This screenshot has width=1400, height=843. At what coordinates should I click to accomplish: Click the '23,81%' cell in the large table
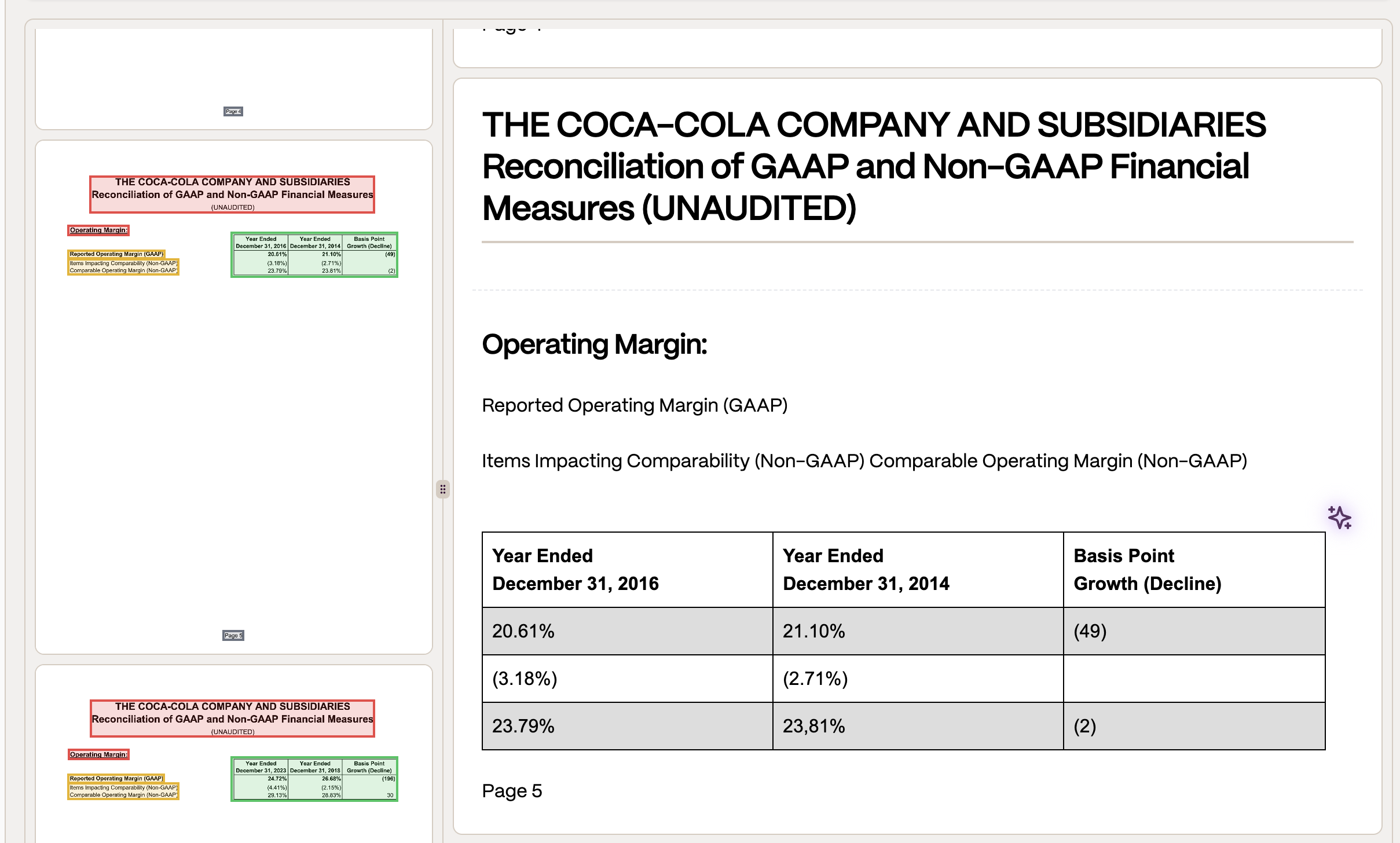coord(918,726)
